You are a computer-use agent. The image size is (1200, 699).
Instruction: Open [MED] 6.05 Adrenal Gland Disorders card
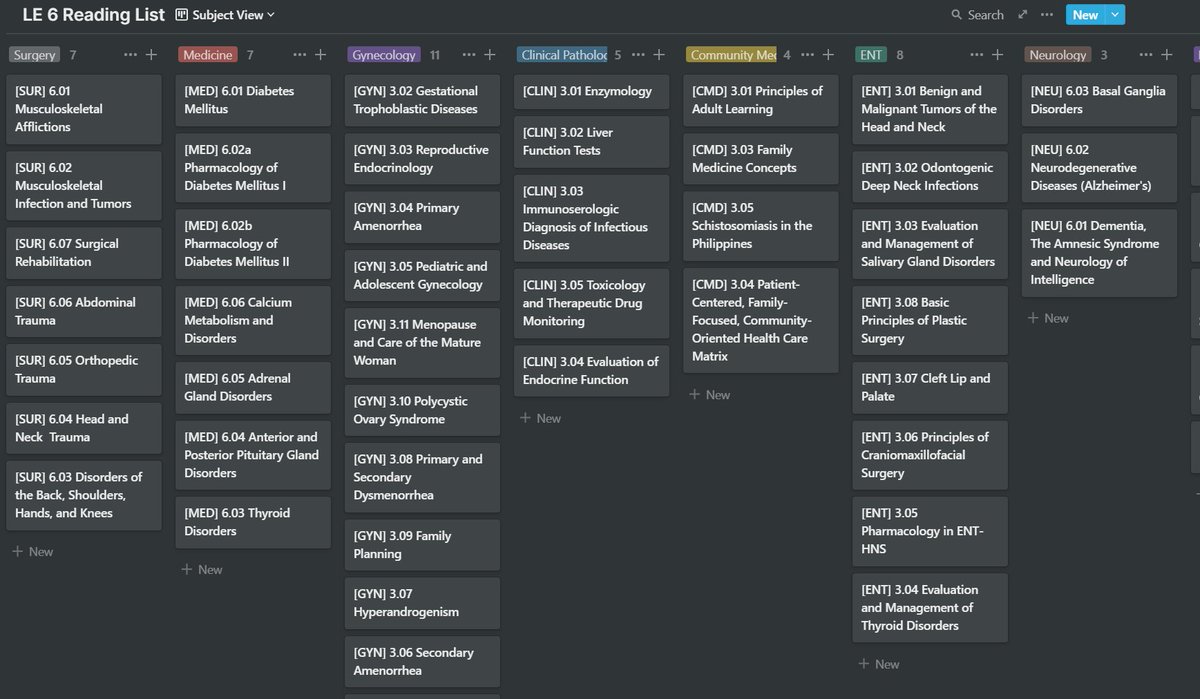(x=253, y=388)
